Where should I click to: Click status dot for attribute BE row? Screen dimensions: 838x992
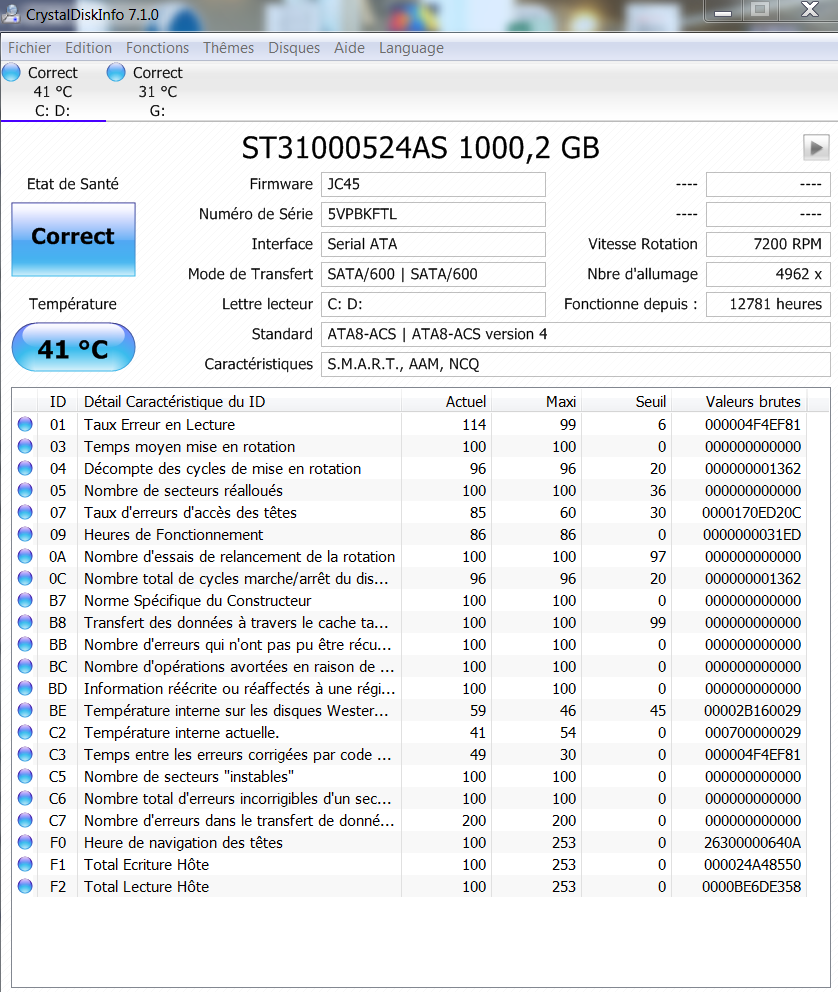coord(25,710)
